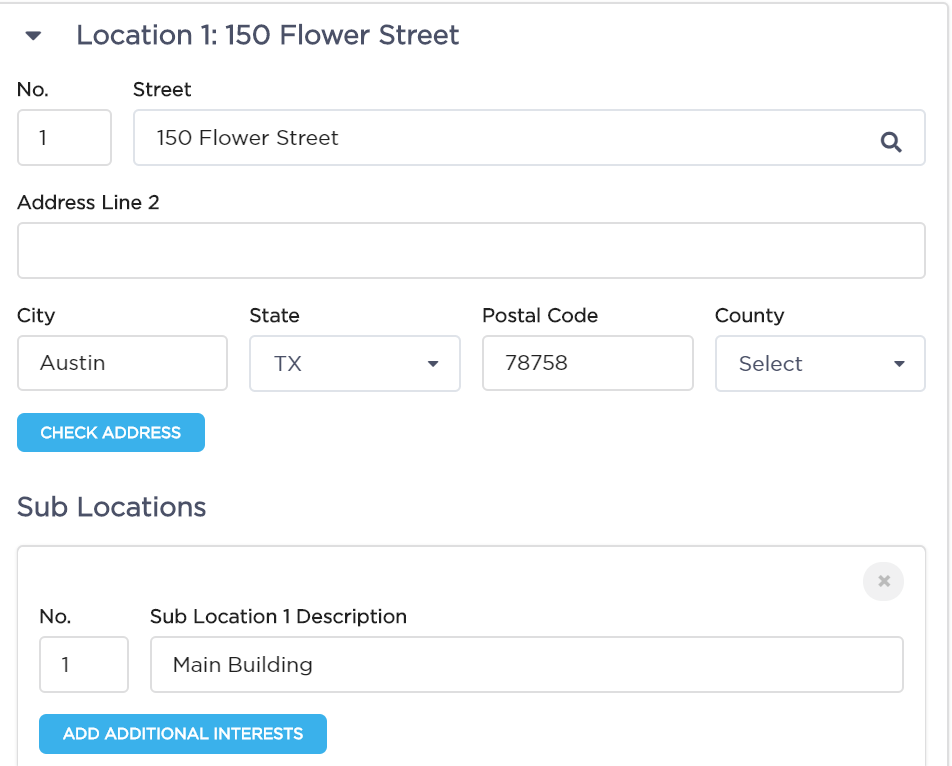Click the Sub Locations heading
This screenshot has width=952, height=766.
click(x=112, y=507)
